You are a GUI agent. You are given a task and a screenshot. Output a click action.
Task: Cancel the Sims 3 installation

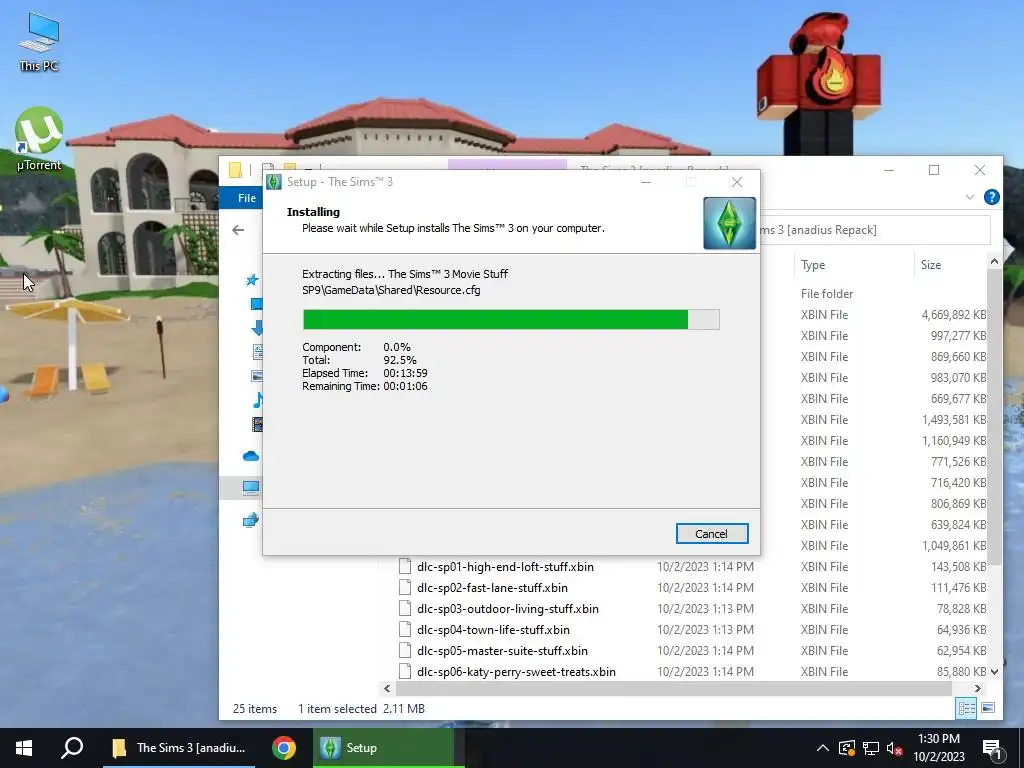[711, 534]
